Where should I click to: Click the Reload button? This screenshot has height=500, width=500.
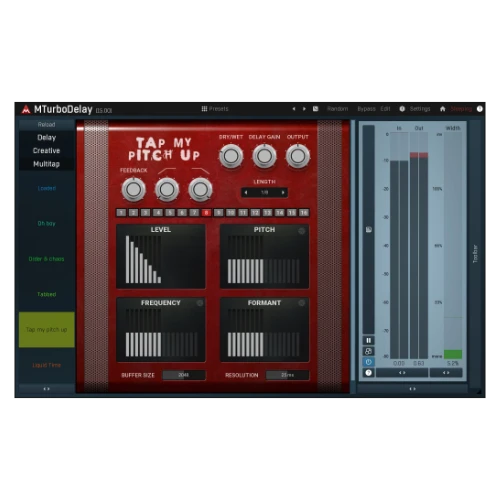pos(46,125)
